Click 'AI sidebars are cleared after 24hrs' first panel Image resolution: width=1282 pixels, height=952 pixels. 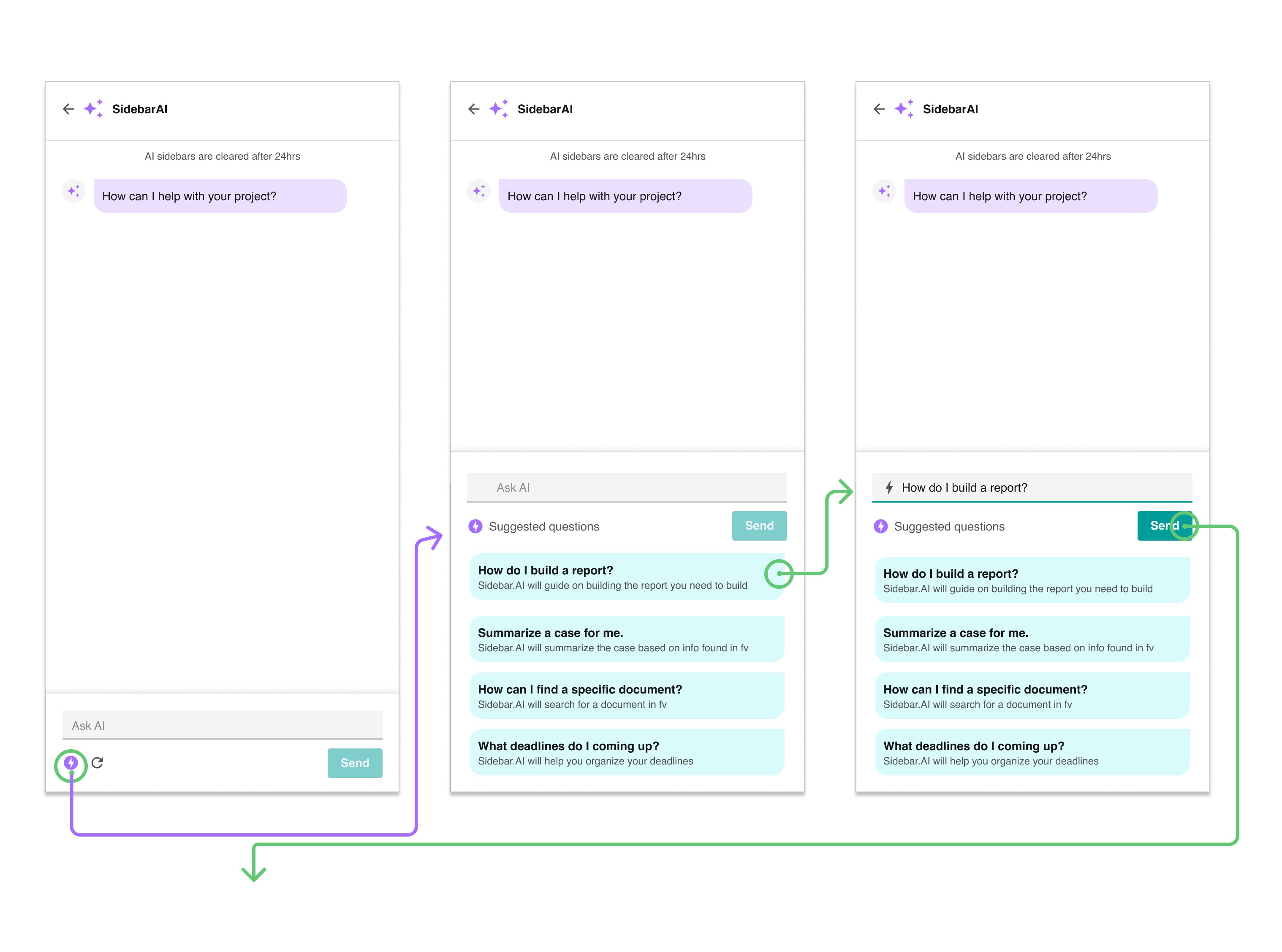(223, 156)
